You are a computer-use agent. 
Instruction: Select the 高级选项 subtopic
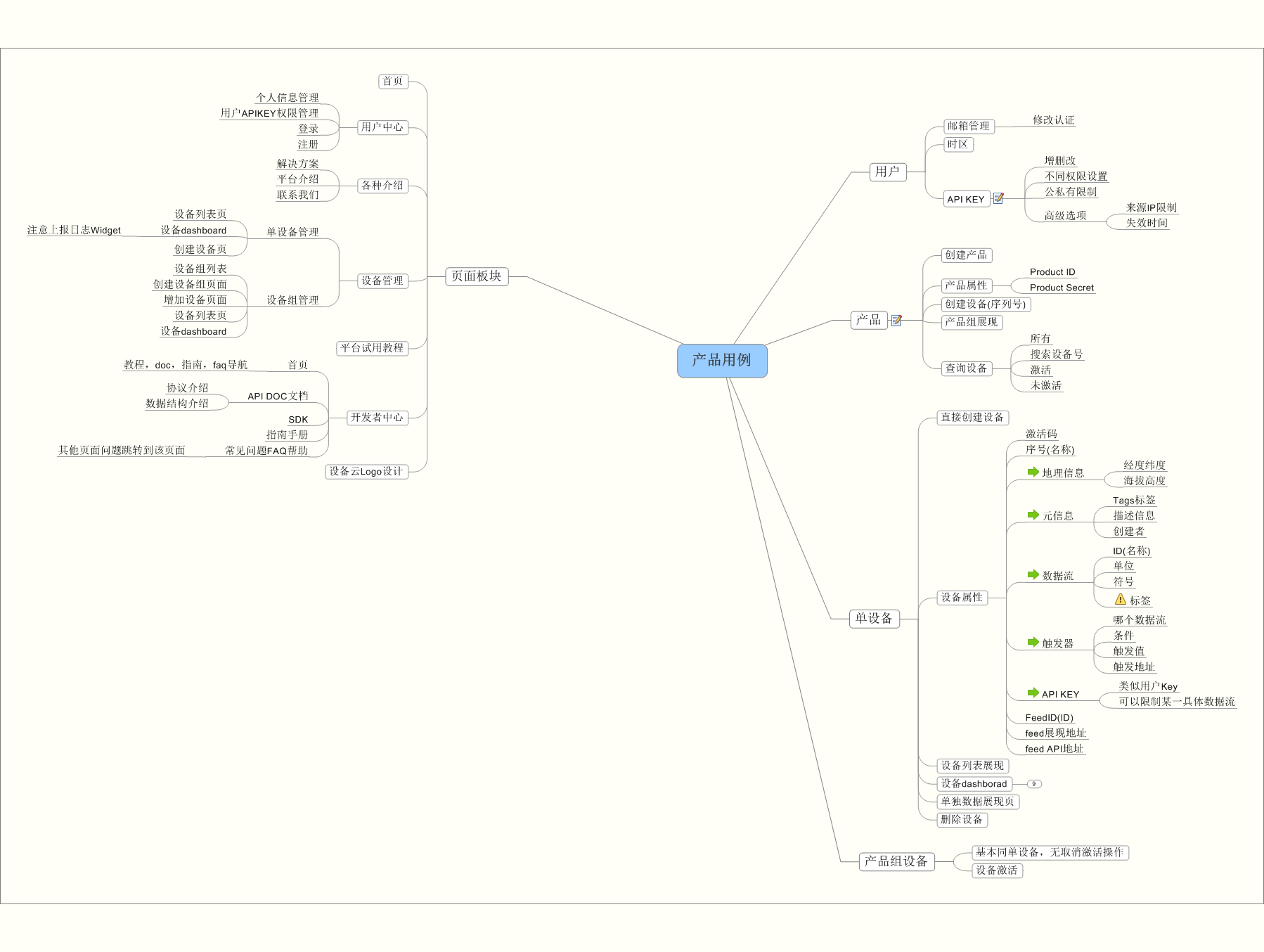tap(1065, 216)
